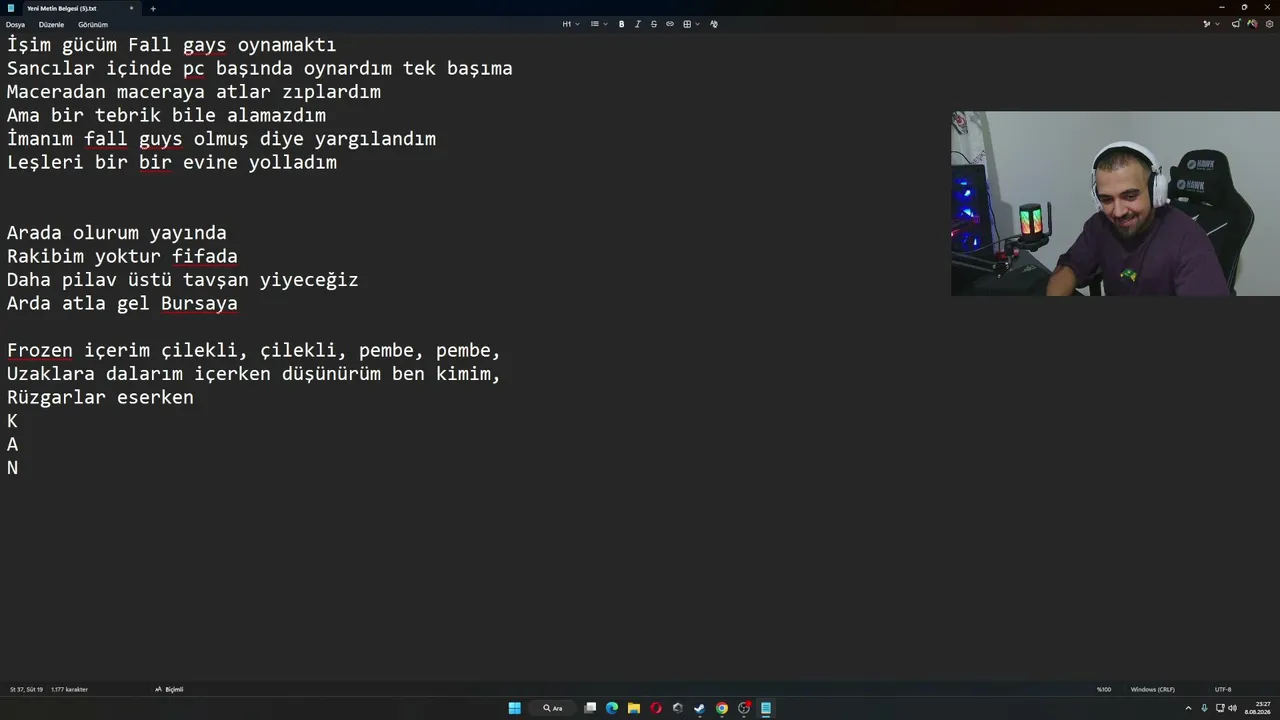Image resolution: width=1280 pixels, height=720 pixels.
Task: Click the Biçimli formatting status button
Action: coord(169,689)
